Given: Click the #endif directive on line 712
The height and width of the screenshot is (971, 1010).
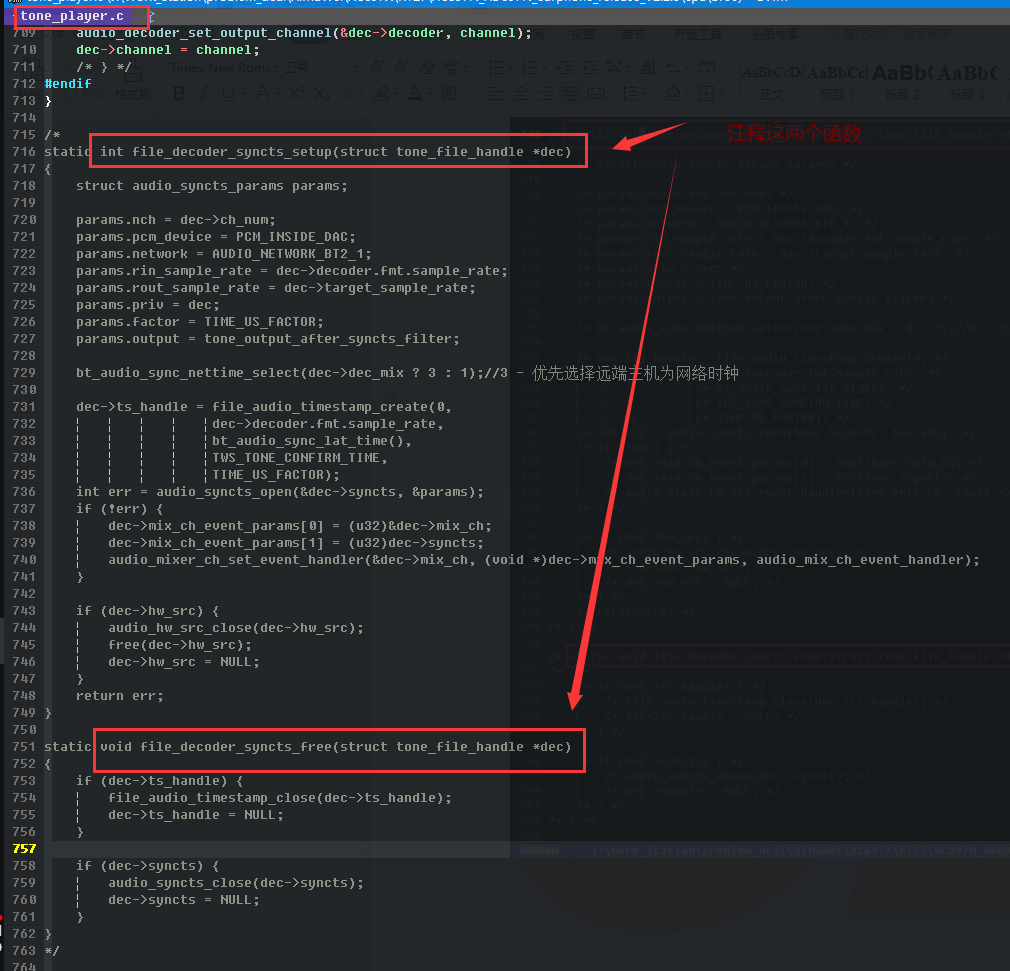Looking at the screenshot, I should pyautogui.click(x=68, y=84).
